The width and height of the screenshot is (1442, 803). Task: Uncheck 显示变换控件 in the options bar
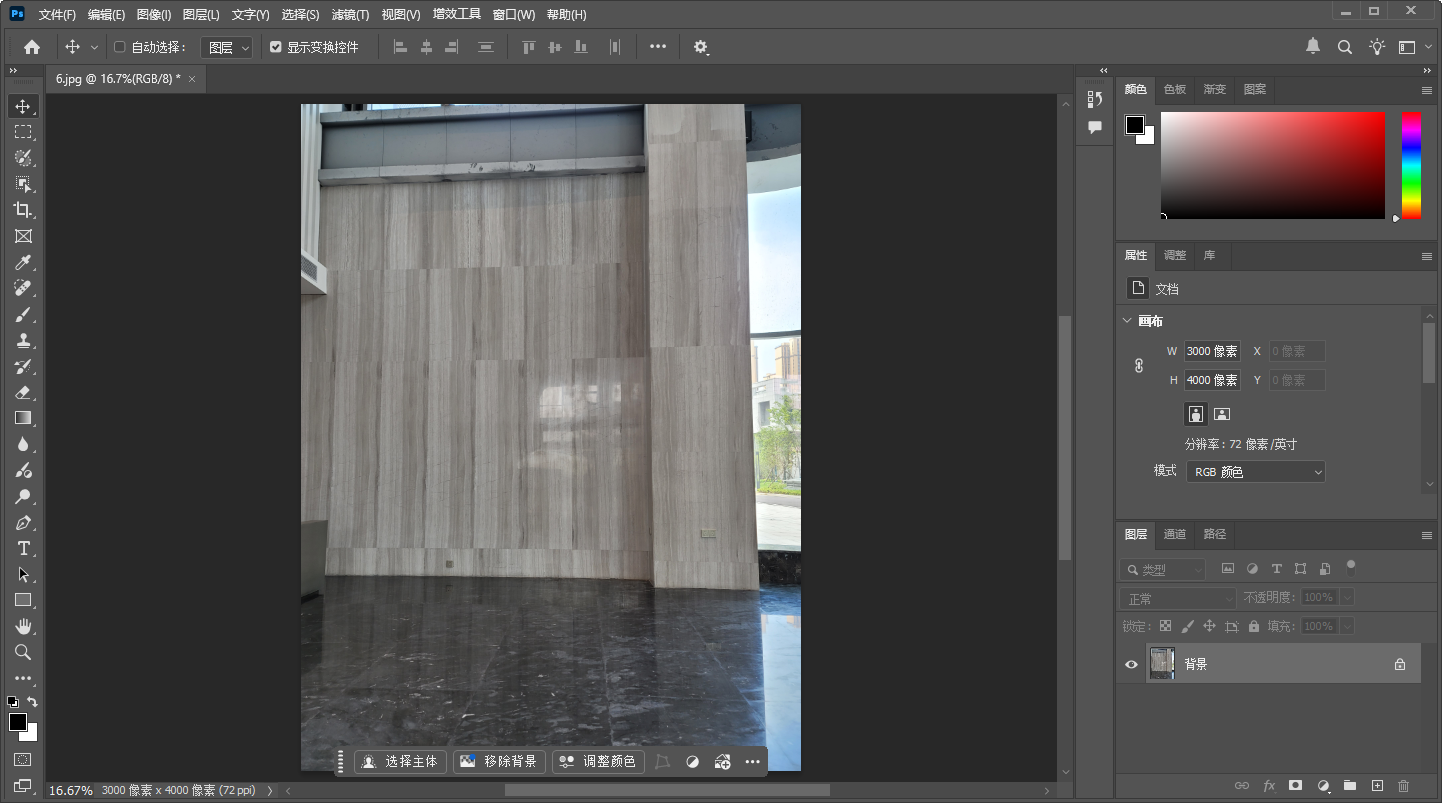(274, 46)
